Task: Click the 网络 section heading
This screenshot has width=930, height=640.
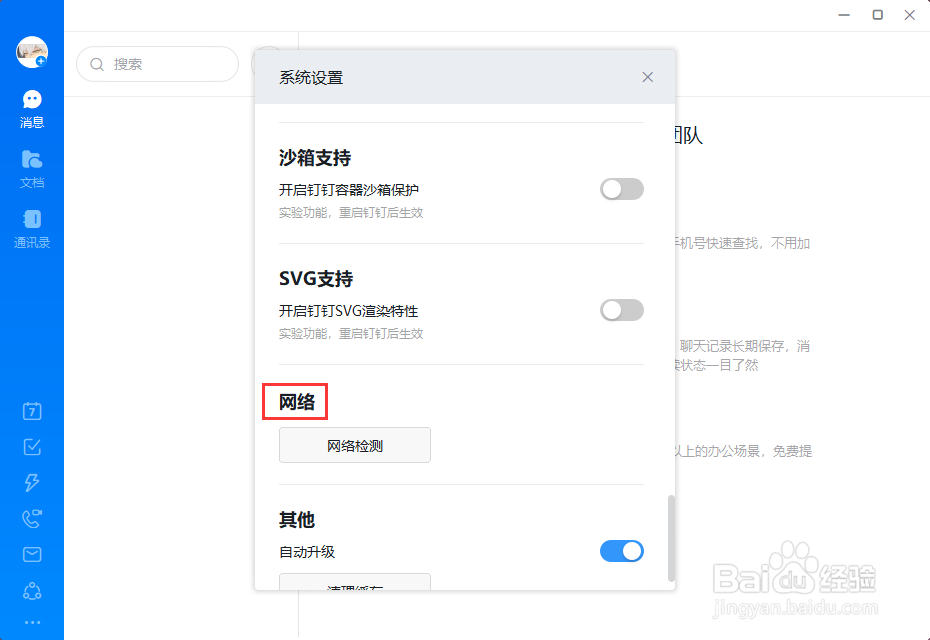Action: [x=297, y=402]
